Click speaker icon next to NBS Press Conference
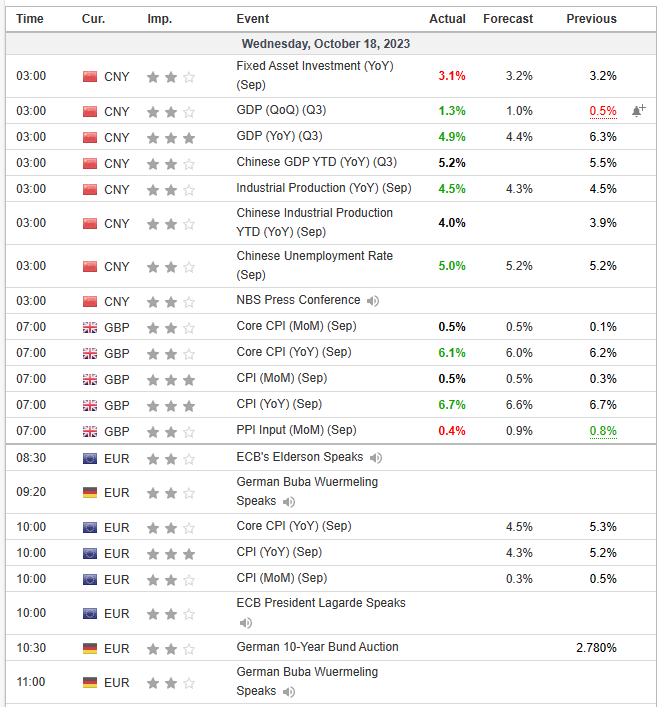Viewport: 658px width, 707px height. point(373,301)
